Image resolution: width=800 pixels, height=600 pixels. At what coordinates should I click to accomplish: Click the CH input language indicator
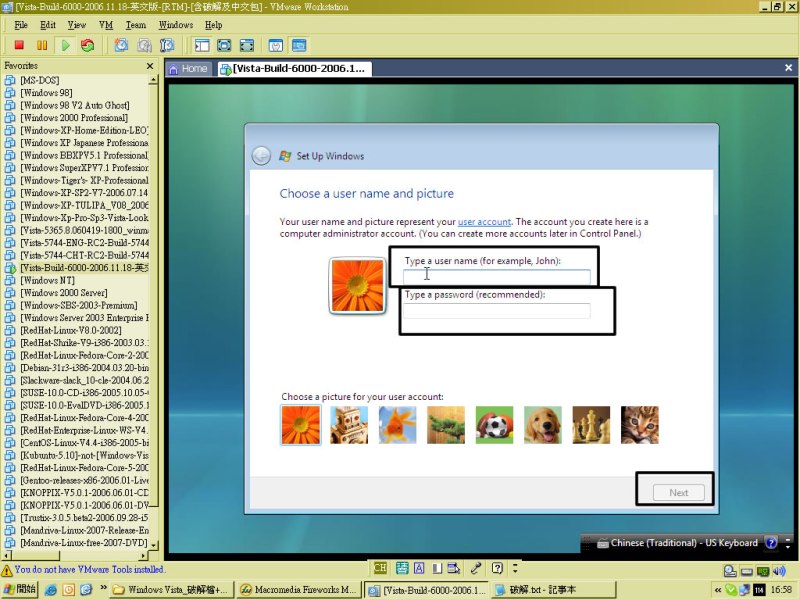[x=380, y=568]
